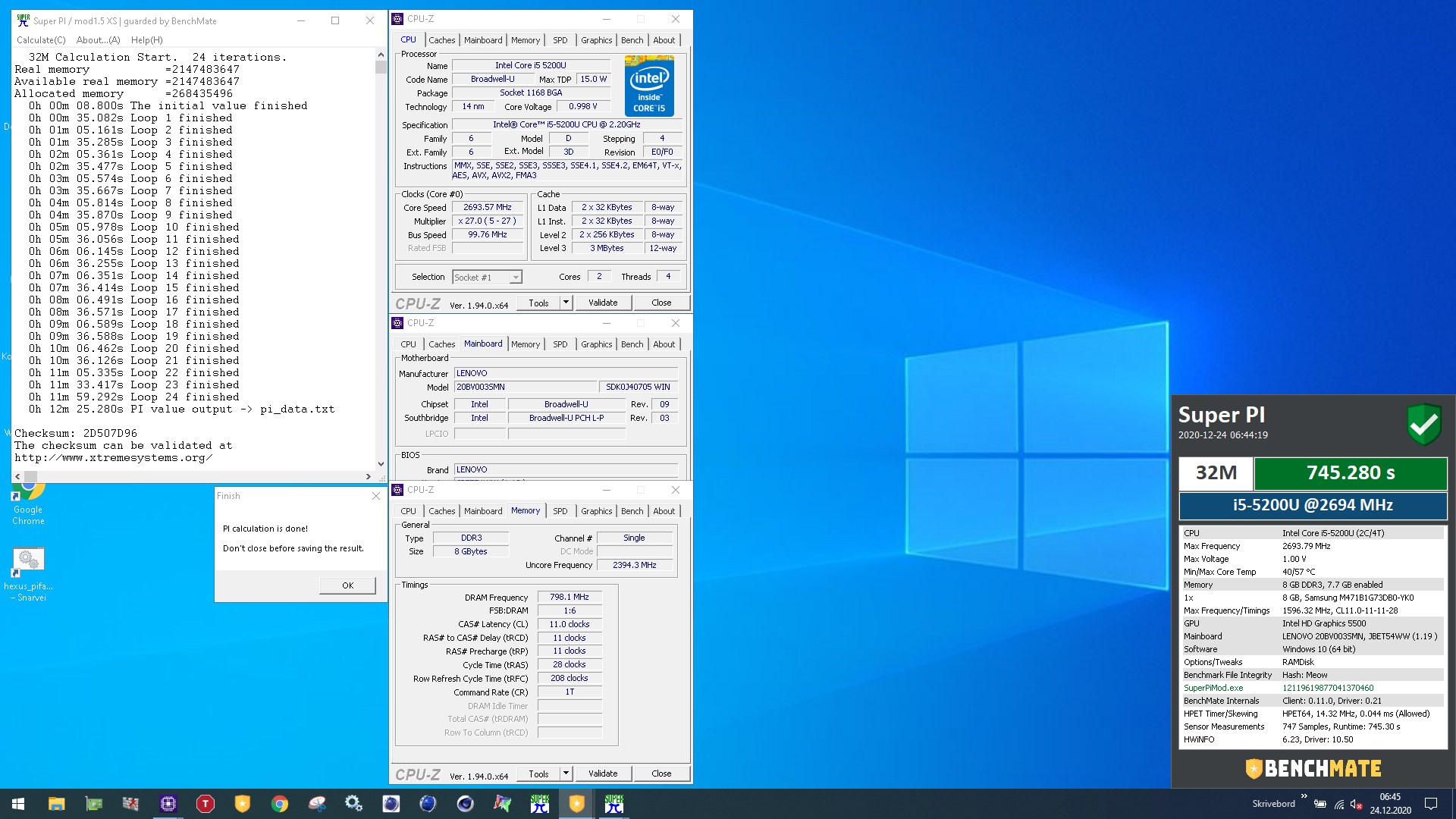Image resolution: width=1456 pixels, height=819 pixels.
Task: Open the Snipping Tool taskbar icon
Action: (x=316, y=804)
